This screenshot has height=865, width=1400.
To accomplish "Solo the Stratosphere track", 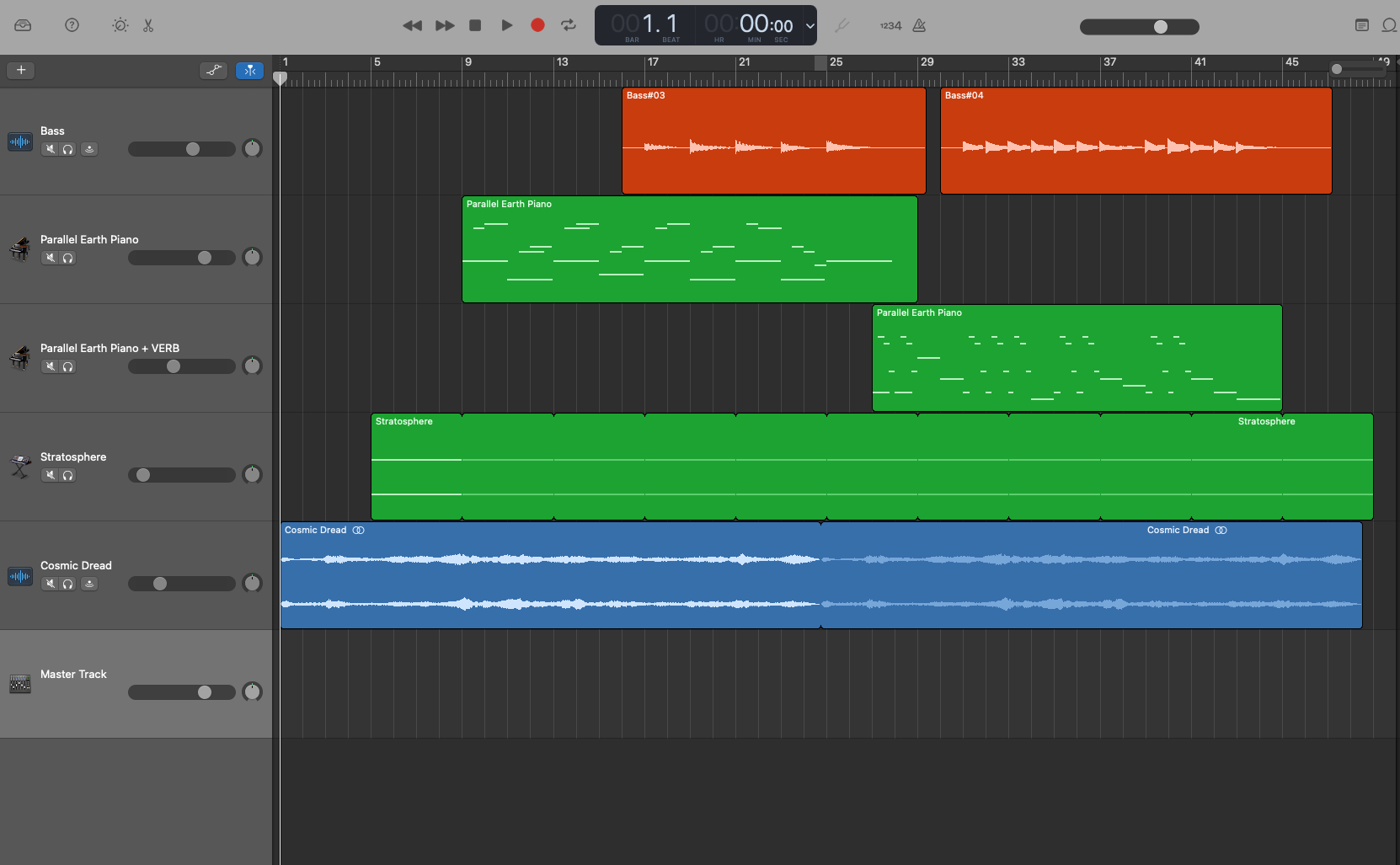I will [67, 475].
